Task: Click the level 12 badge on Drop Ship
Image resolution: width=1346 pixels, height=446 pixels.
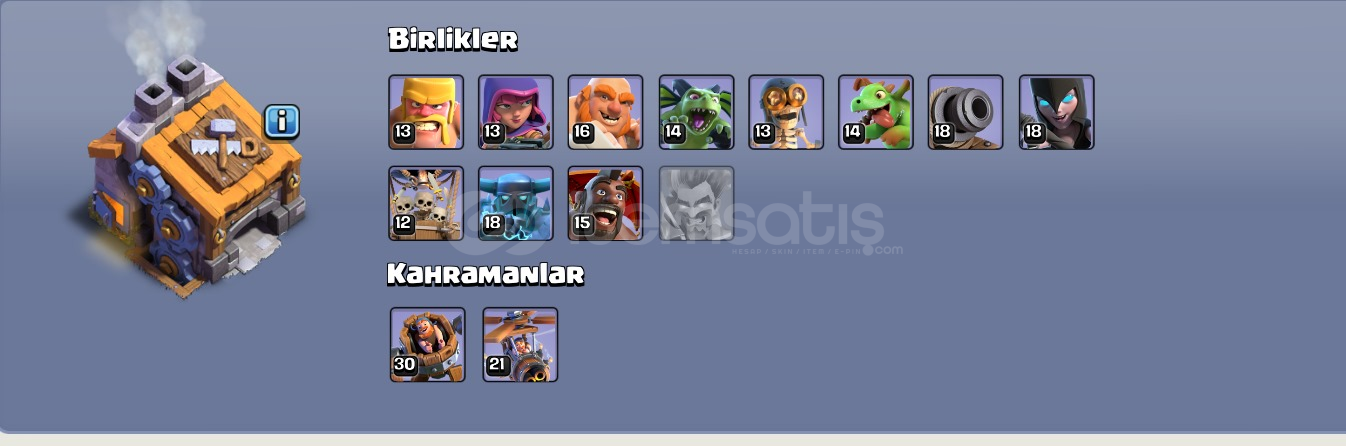Action: pos(403,224)
